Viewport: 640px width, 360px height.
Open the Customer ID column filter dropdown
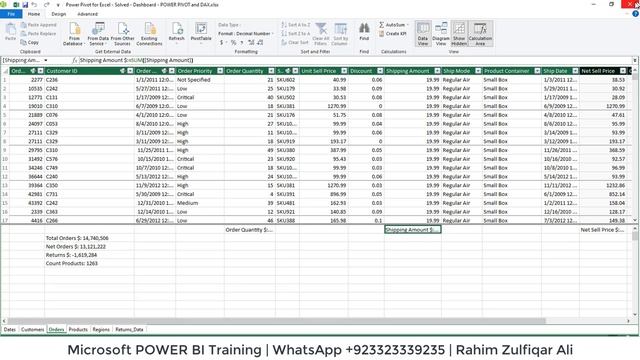tap(130, 71)
